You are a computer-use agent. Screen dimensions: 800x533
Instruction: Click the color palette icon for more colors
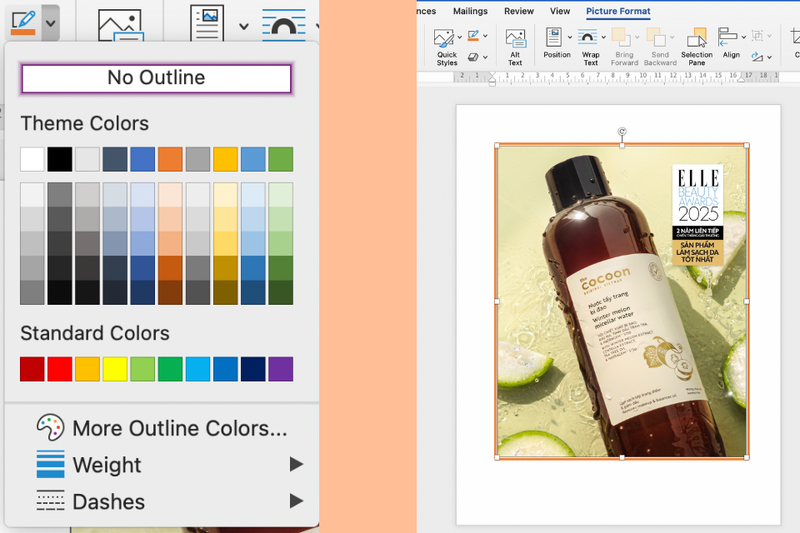pyautogui.click(x=50, y=428)
